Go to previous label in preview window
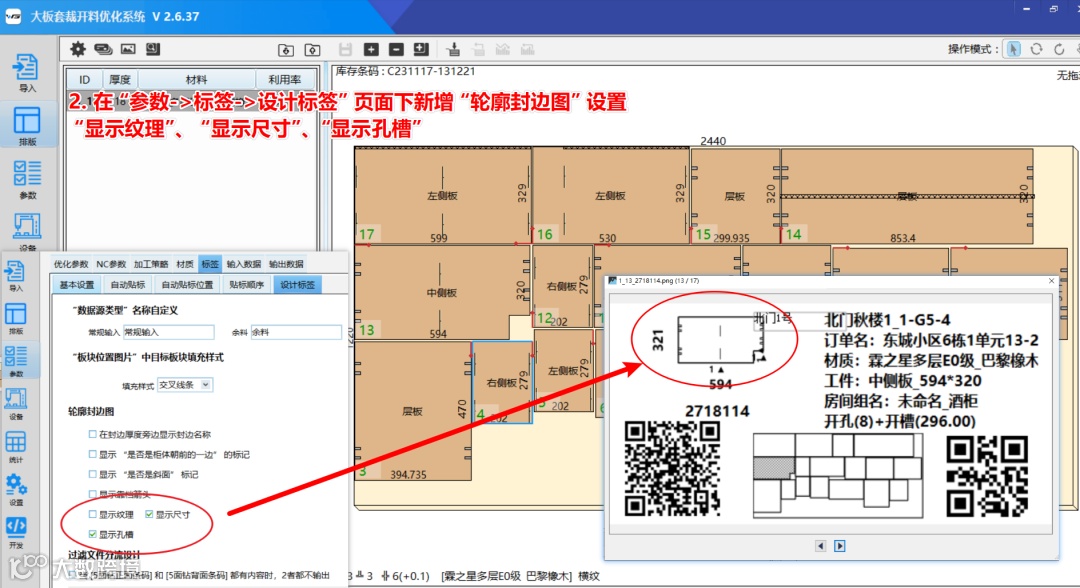This screenshot has width=1080, height=588. (x=820, y=546)
